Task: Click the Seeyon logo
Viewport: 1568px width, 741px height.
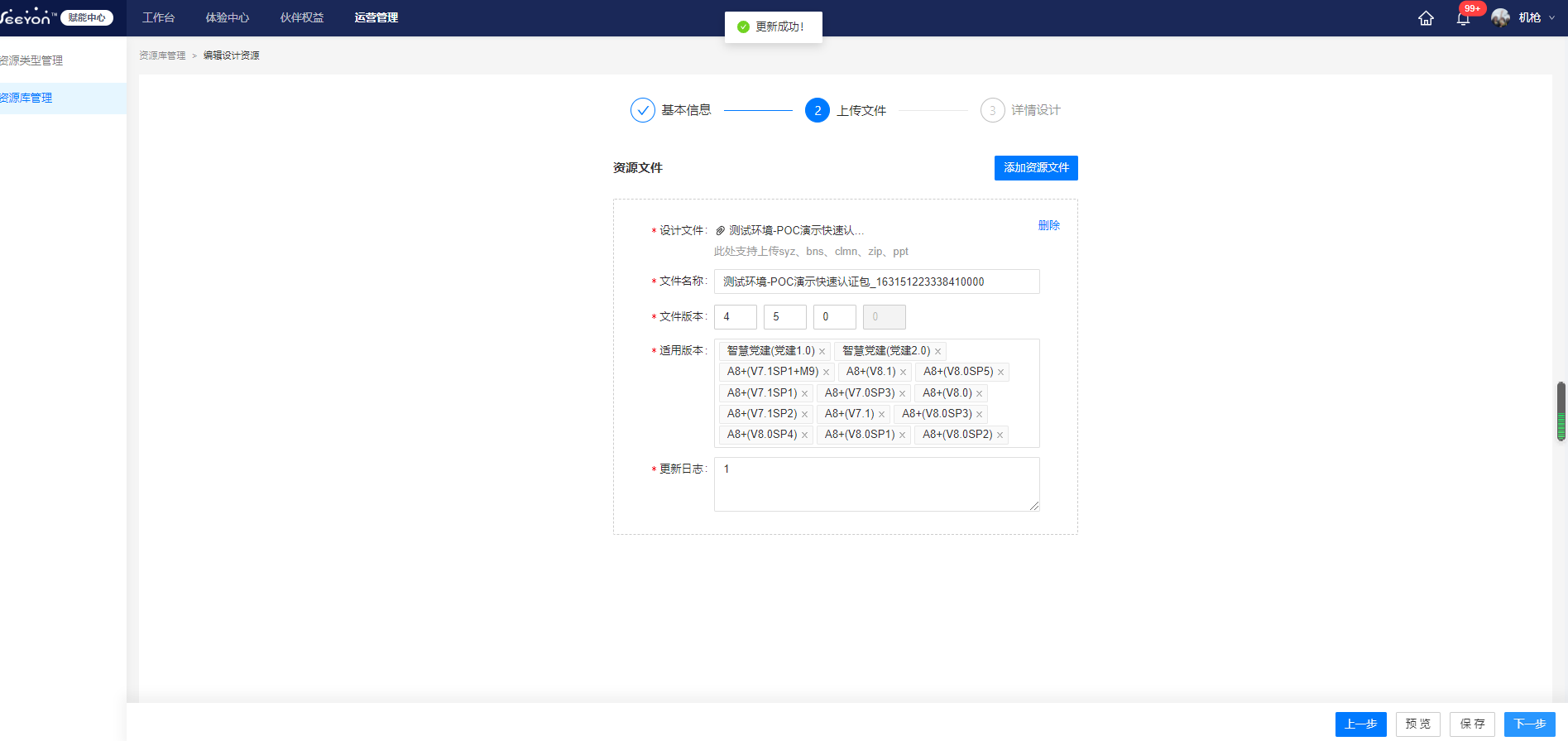Action: pyautogui.click(x=27, y=17)
